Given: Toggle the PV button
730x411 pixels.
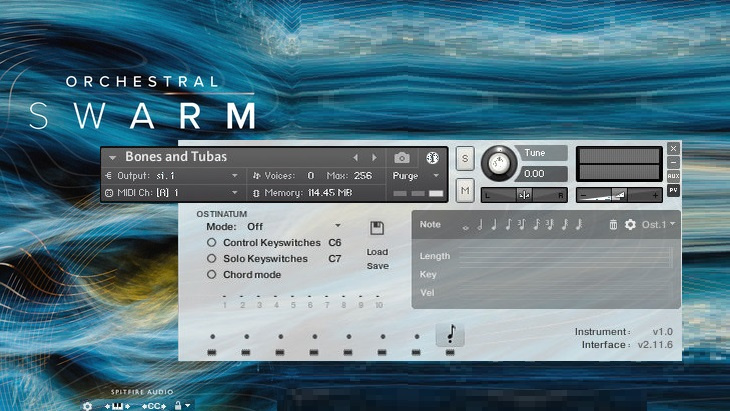Looking at the screenshot, I should (673, 190).
